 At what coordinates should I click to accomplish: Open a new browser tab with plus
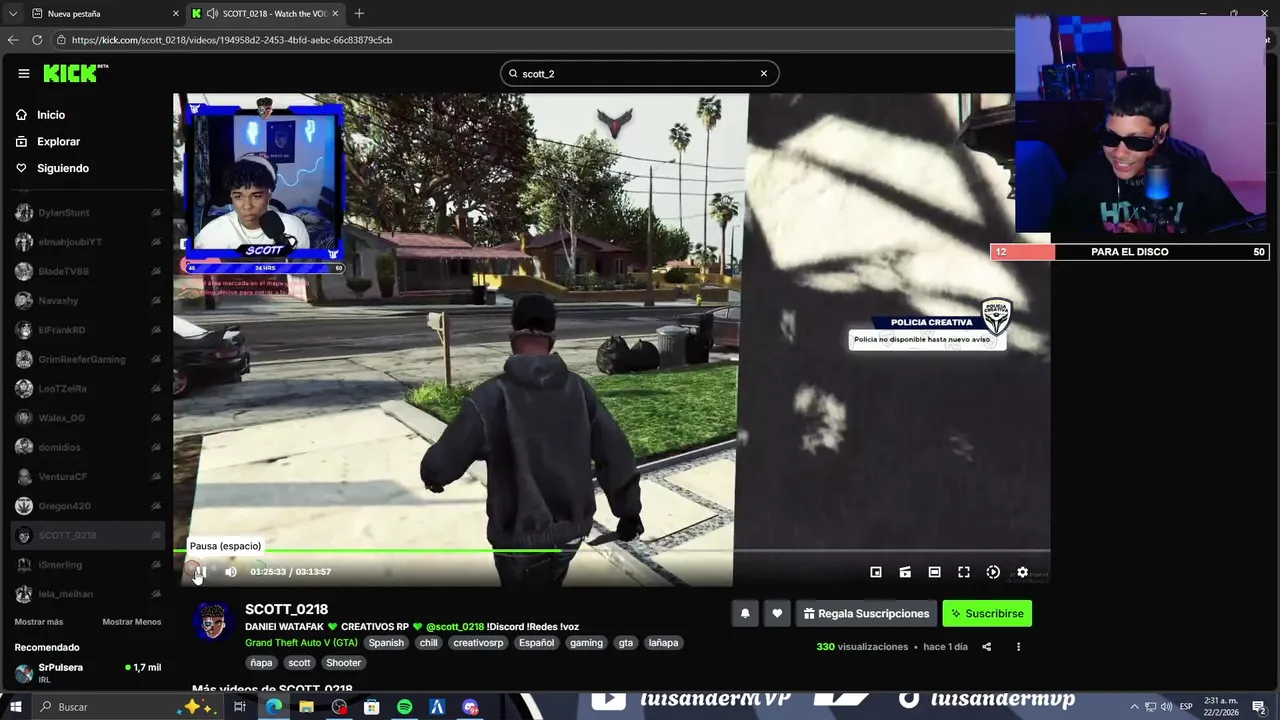(359, 14)
